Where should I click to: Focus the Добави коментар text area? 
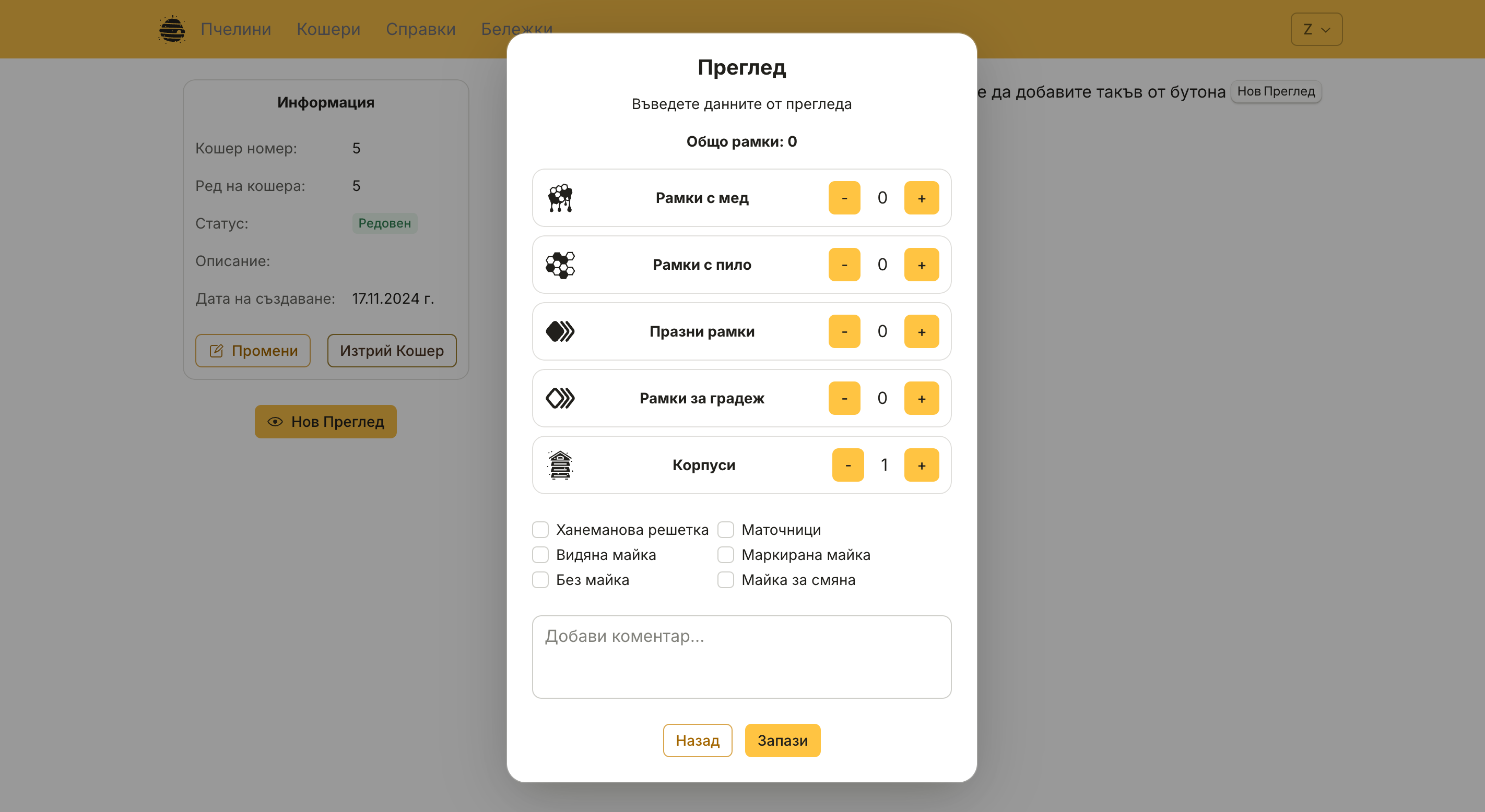click(741, 657)
